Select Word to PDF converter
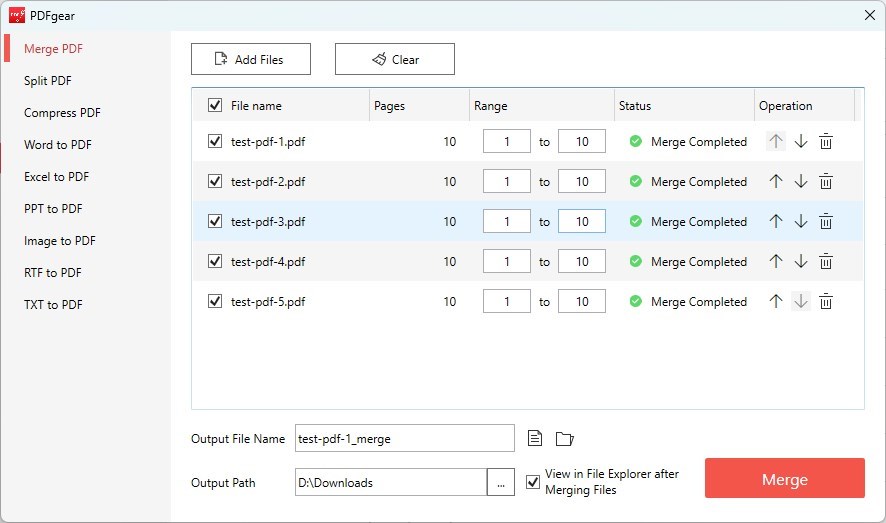The height and width of the screenshot is (523, 886). point(58,145)
